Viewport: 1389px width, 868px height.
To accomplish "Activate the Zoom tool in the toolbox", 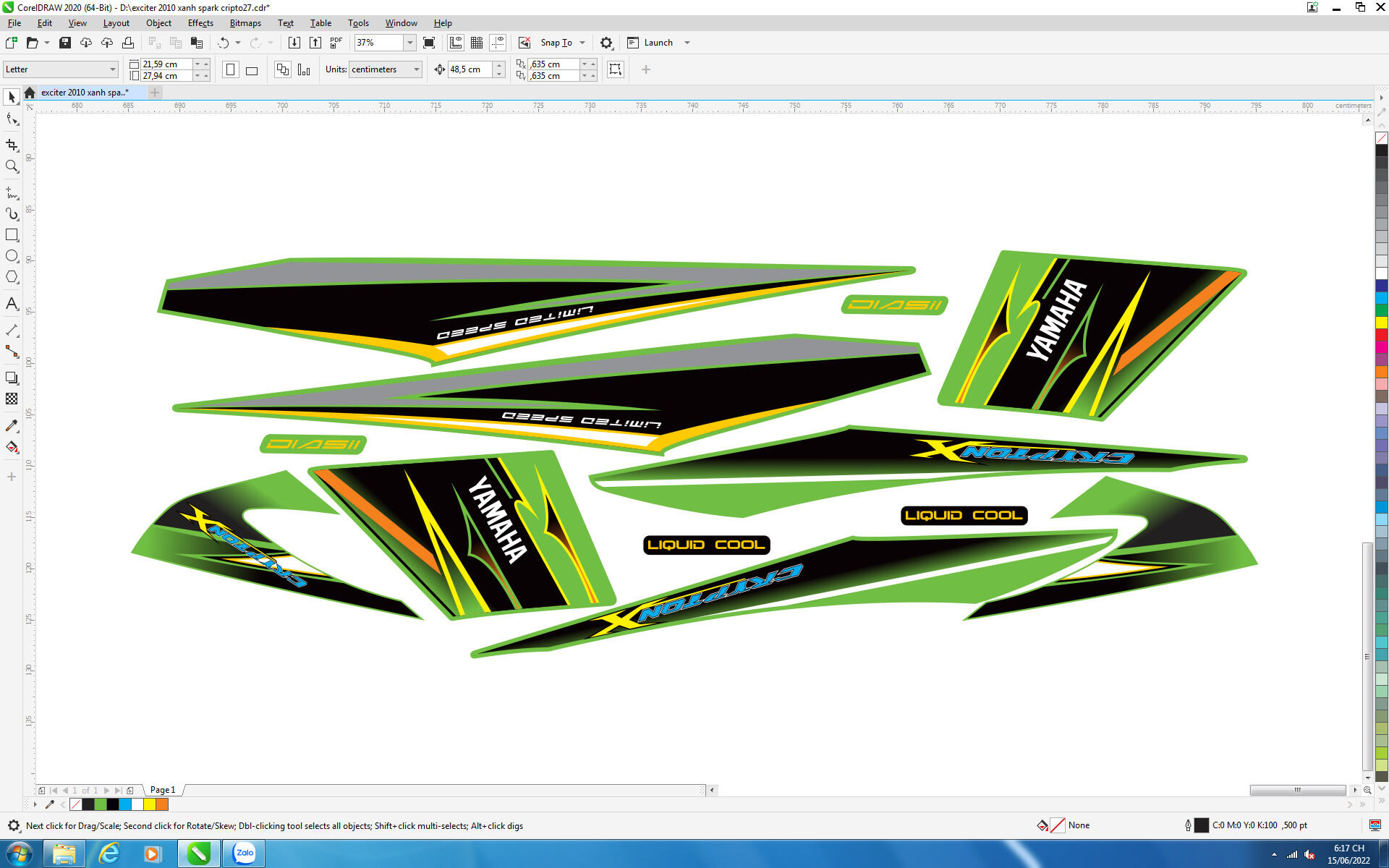I will tap(12, 166).
